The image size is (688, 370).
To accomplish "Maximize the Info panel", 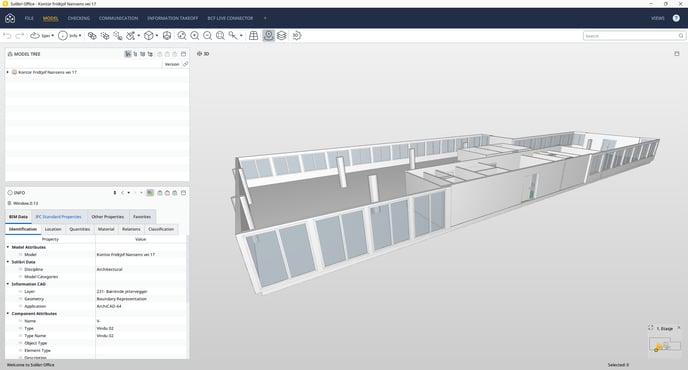I will pos(183,193).
